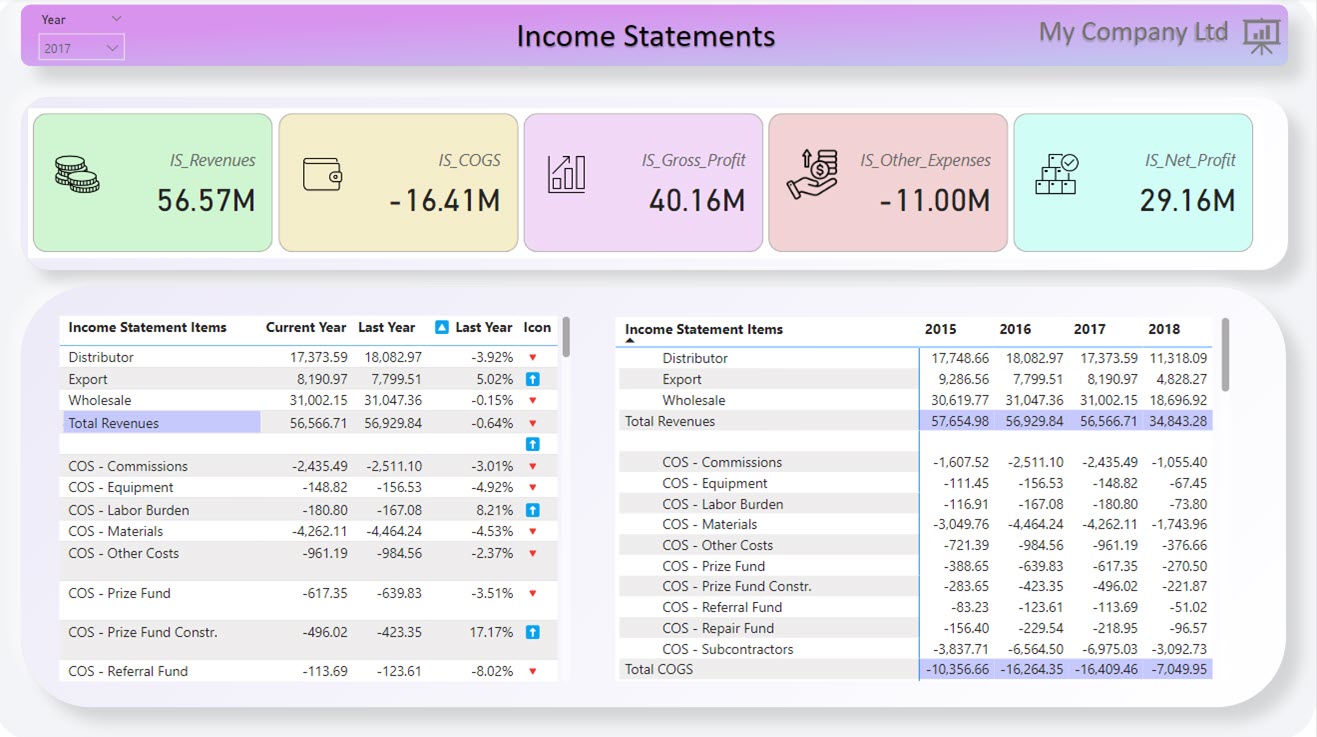Click the blue up arrow in the 8.21% Labor Burden row
Viewport: 1317px width, 737px height.
coord(533,510)
